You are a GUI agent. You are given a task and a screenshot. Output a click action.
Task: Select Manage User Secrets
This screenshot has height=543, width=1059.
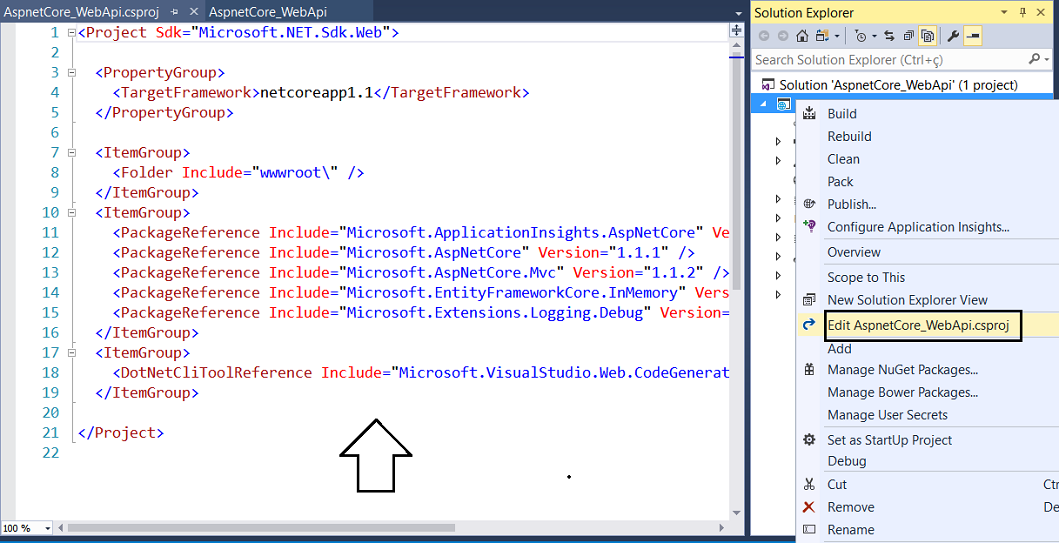887,415
